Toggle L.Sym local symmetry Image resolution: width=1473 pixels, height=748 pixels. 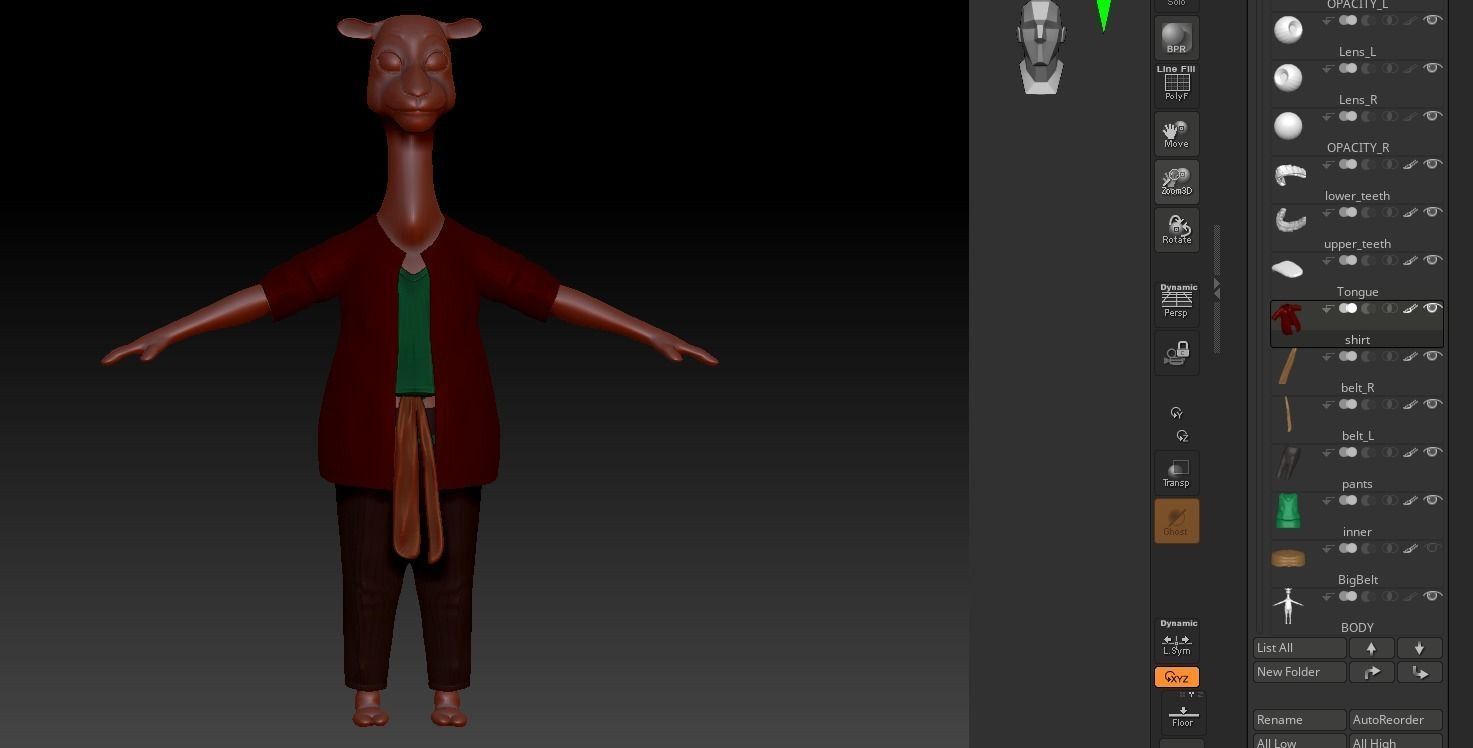1176,638
